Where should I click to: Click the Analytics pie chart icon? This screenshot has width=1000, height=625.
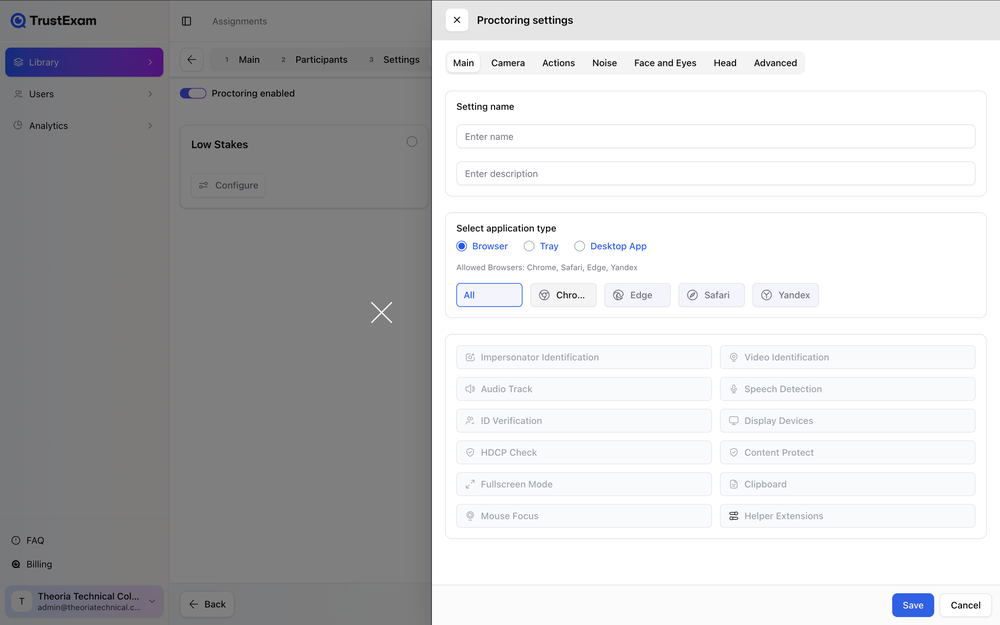18,125
